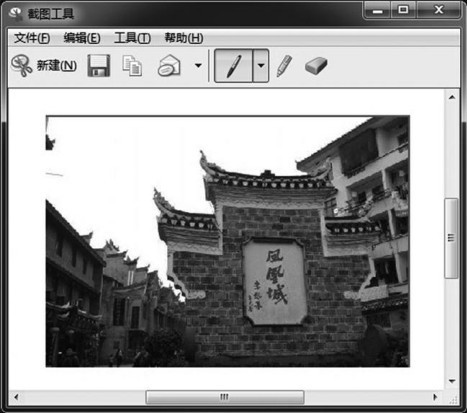Select the Eraser tool
The height and width of the screenshot is (413, 467).
coord(316,65)
